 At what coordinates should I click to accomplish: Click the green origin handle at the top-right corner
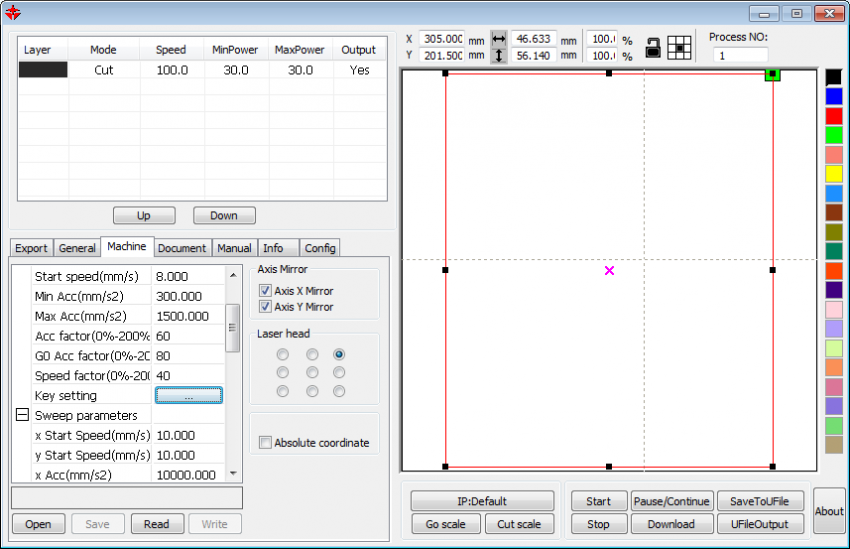[x=772, y=74]
